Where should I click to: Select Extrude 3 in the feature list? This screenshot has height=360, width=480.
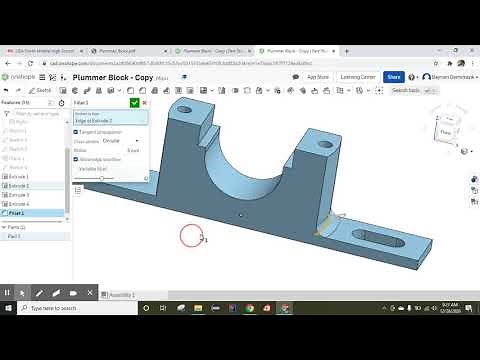(33, 195)
